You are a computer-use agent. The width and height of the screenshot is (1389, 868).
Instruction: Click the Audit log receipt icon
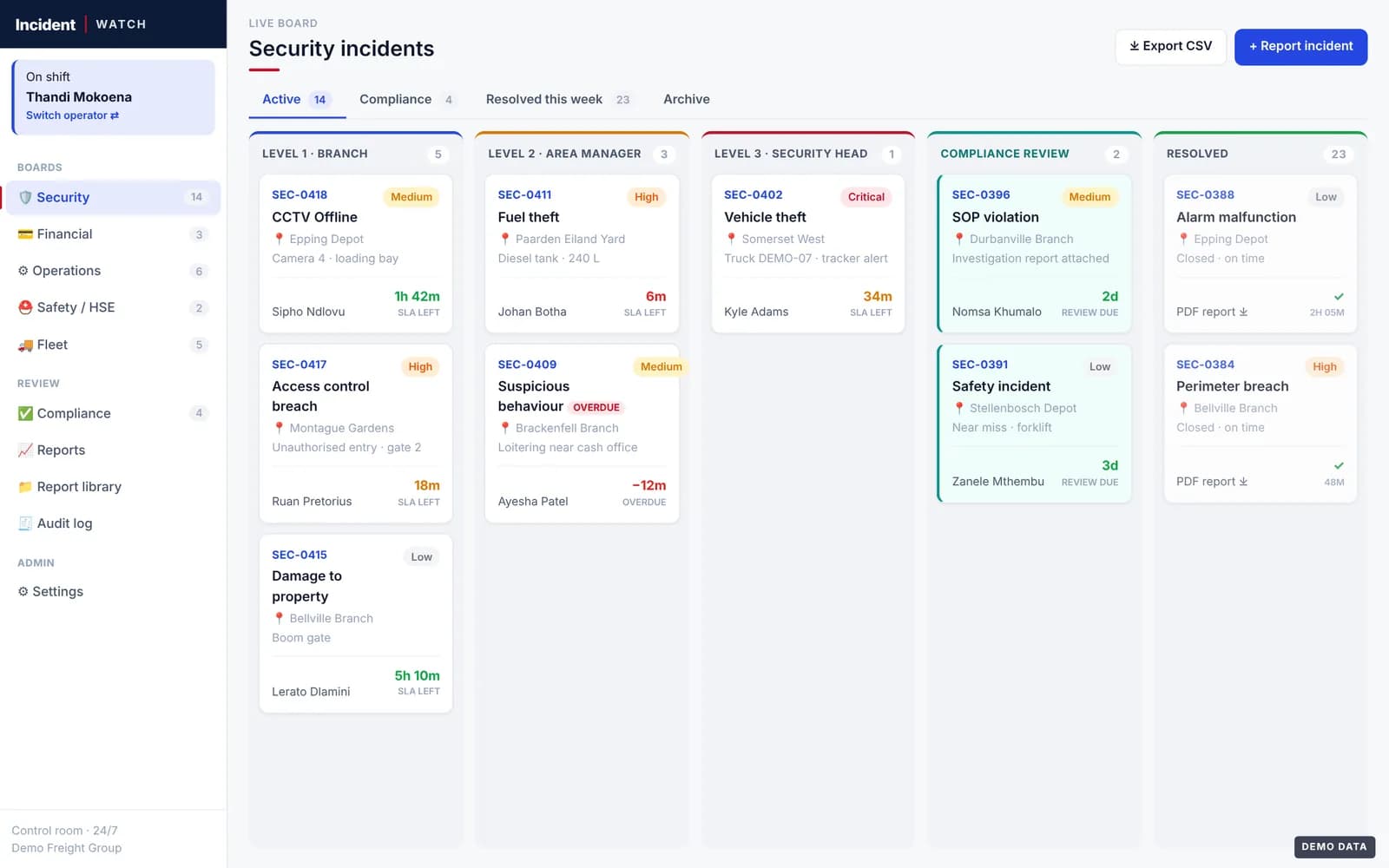coord(25,523)
